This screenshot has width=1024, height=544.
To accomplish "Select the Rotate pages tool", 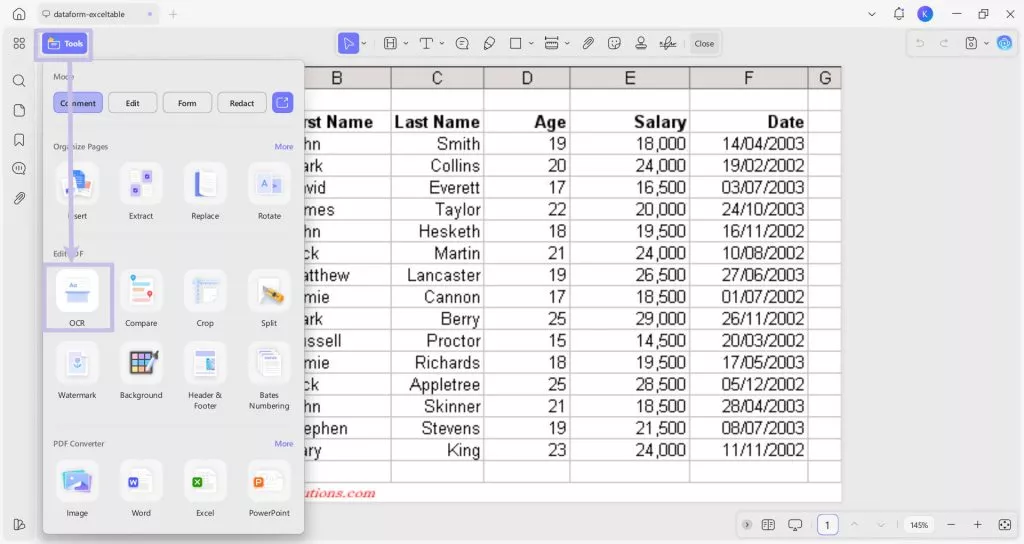I will pos(269,191).
